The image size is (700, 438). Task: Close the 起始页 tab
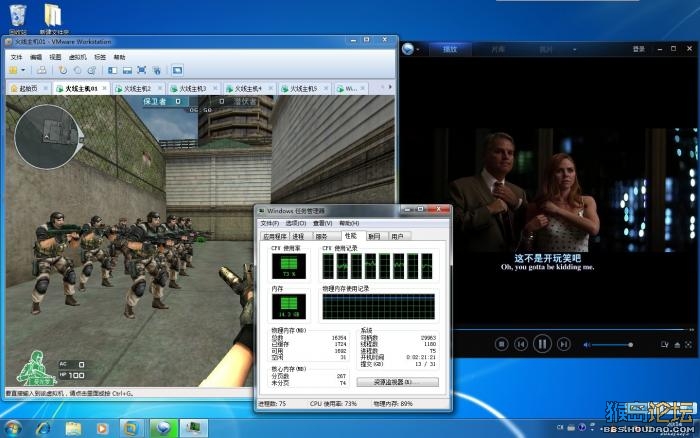coord(46,88)
